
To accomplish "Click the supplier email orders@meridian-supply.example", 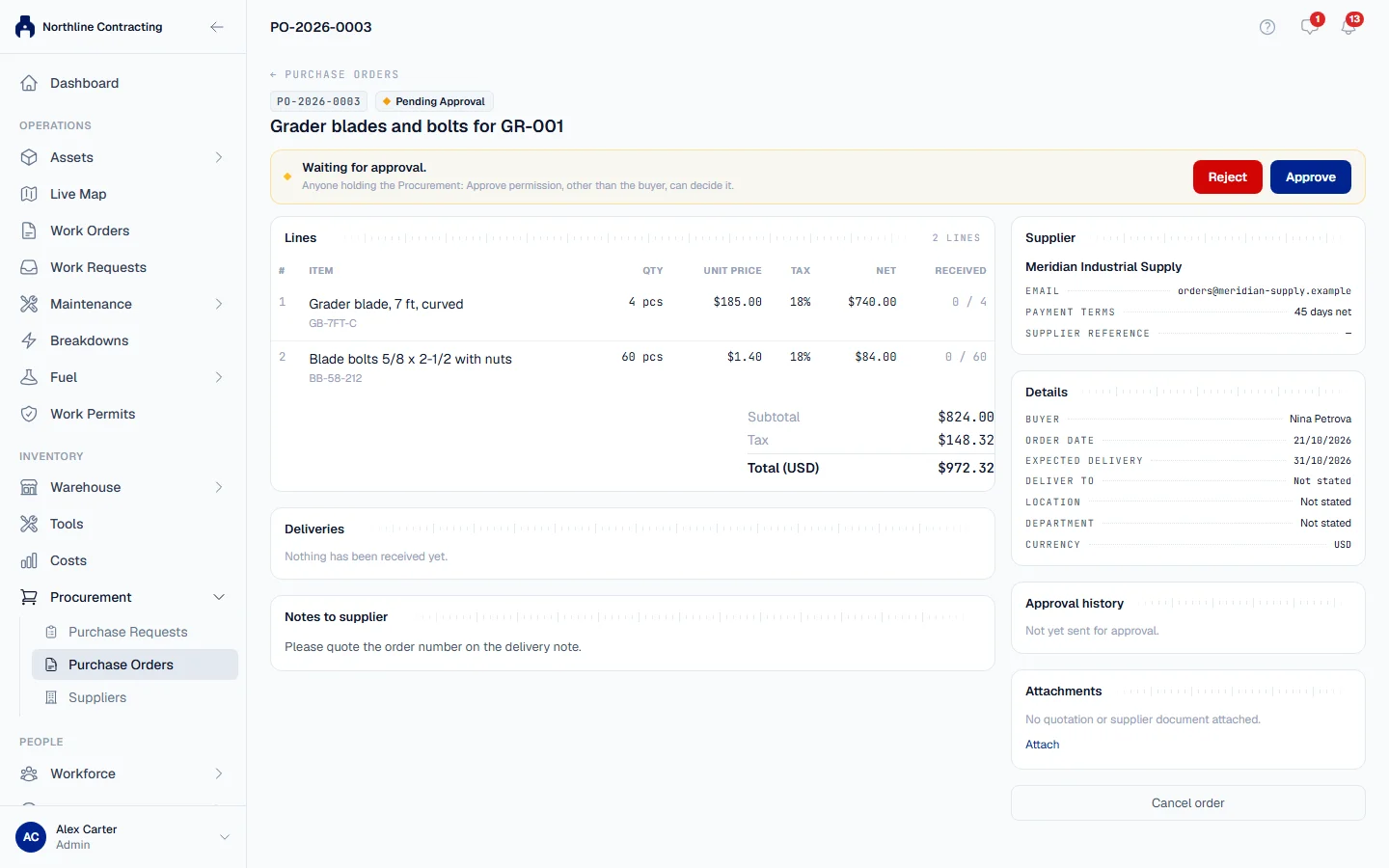I will [x=1265, y=290].
